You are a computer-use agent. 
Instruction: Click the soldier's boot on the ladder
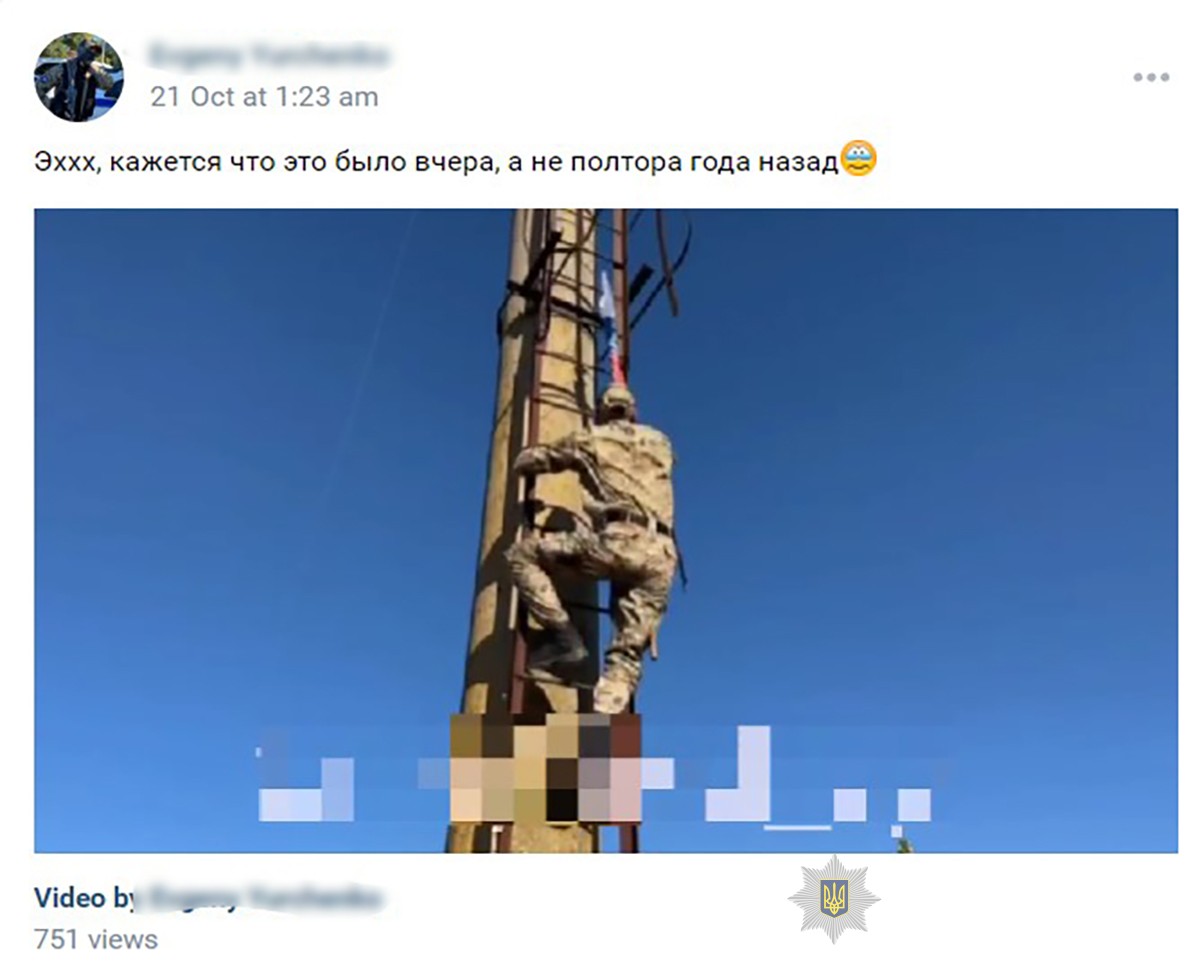click(x=612, y=694)
